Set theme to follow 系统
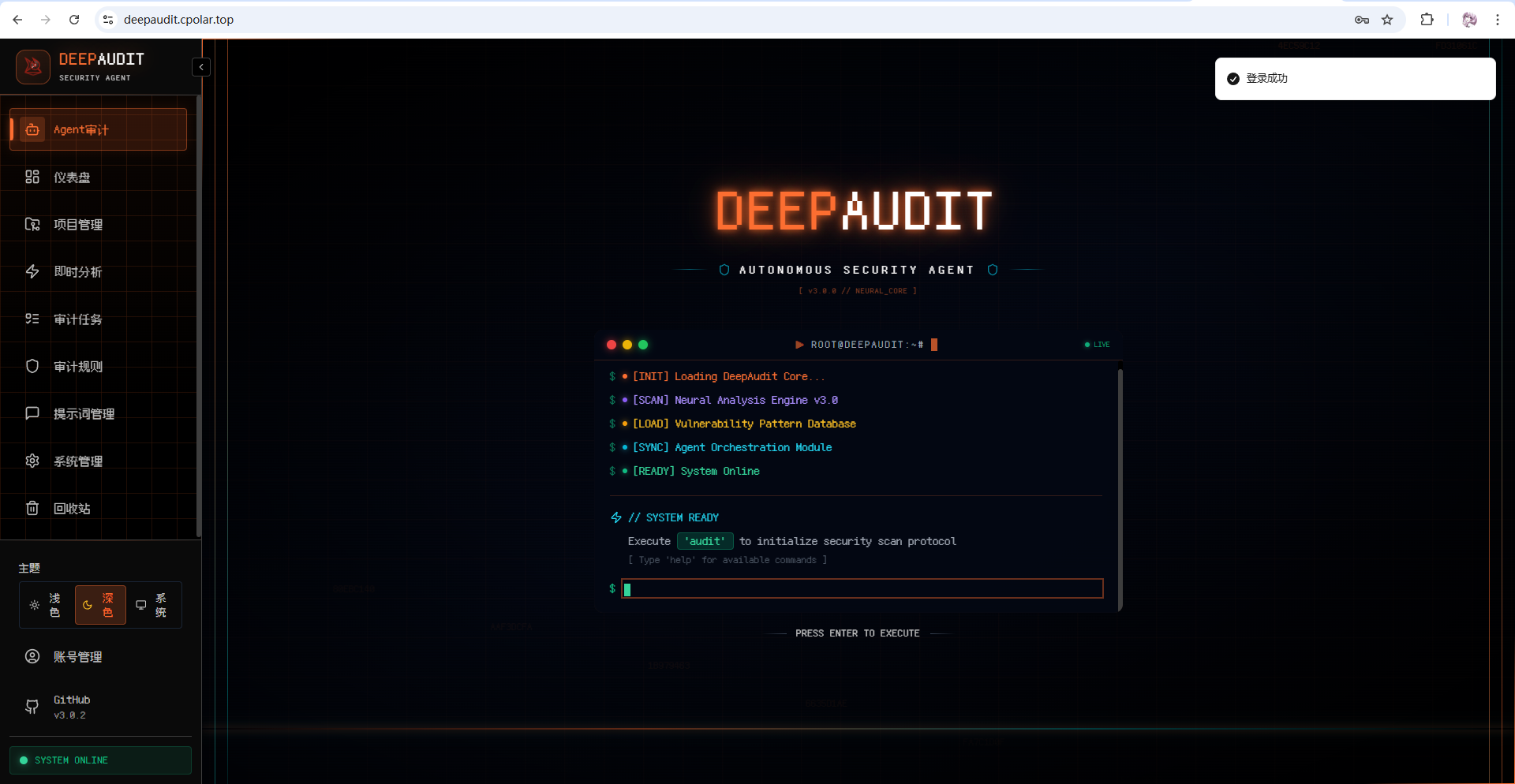The image size is (1515, 784). click(152, 605)
